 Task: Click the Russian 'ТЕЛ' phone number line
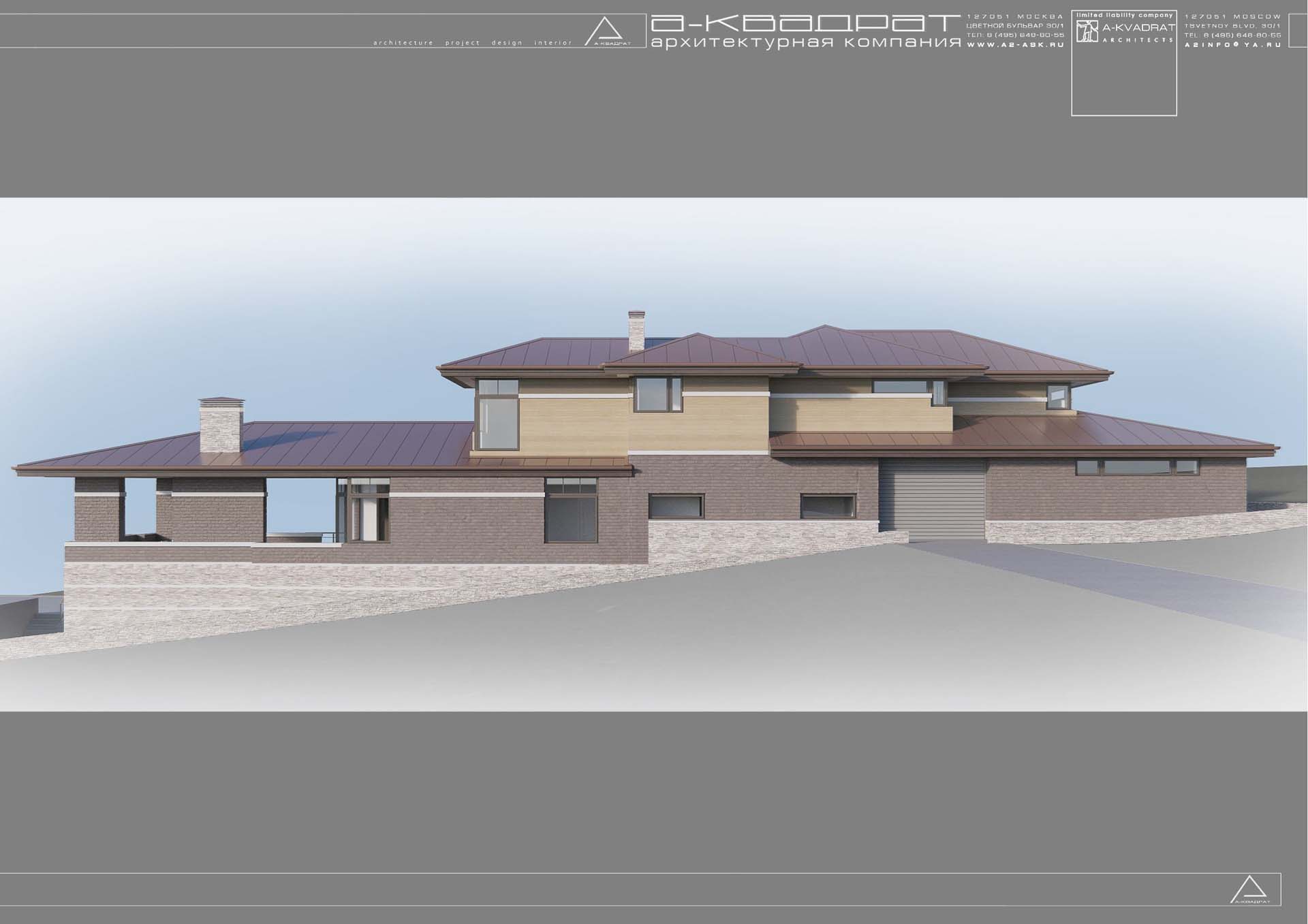(1015, 35)
